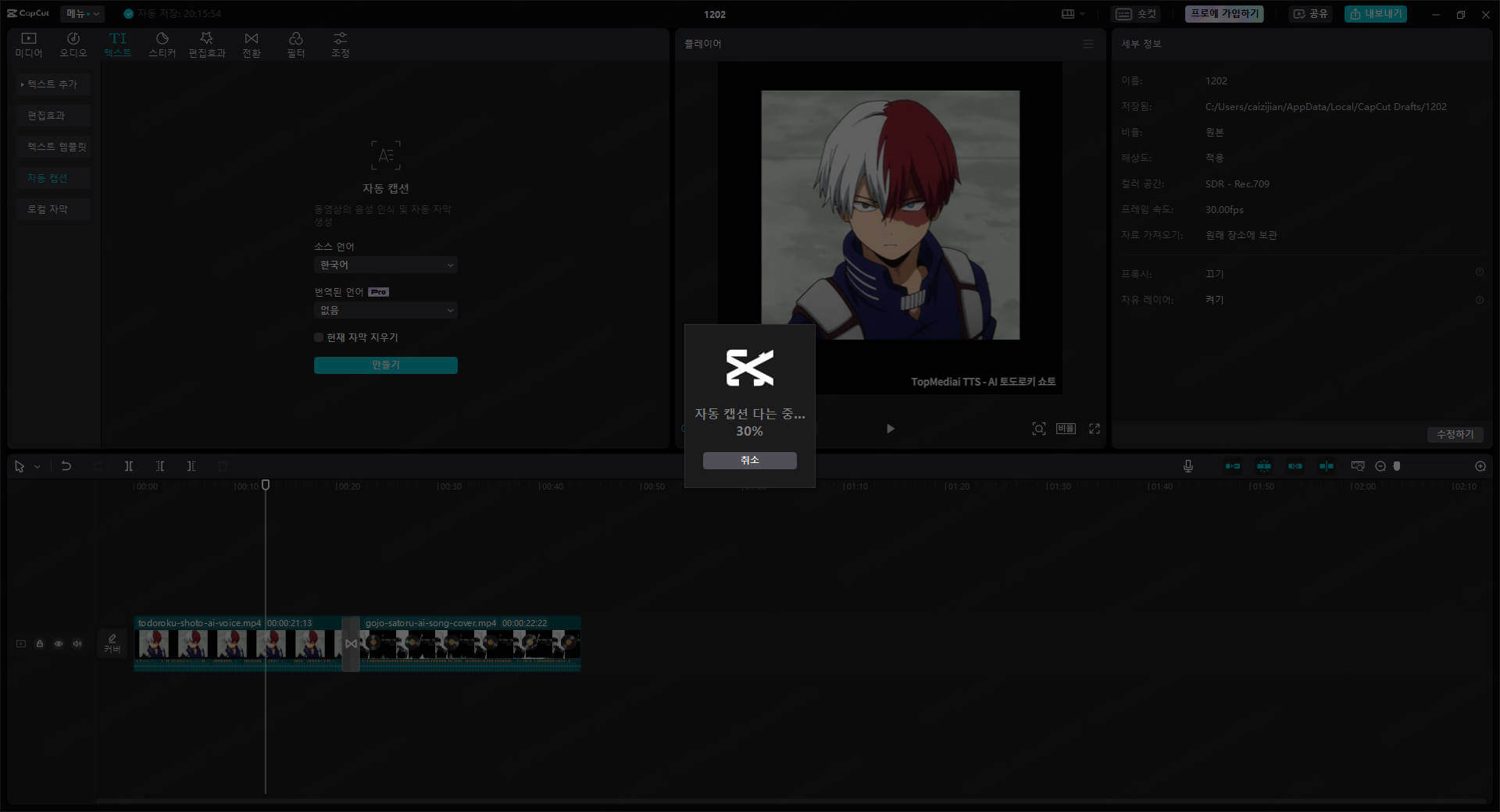Open the source language 한국어 dropdown

pyautogui.click(x=386, y=265)
